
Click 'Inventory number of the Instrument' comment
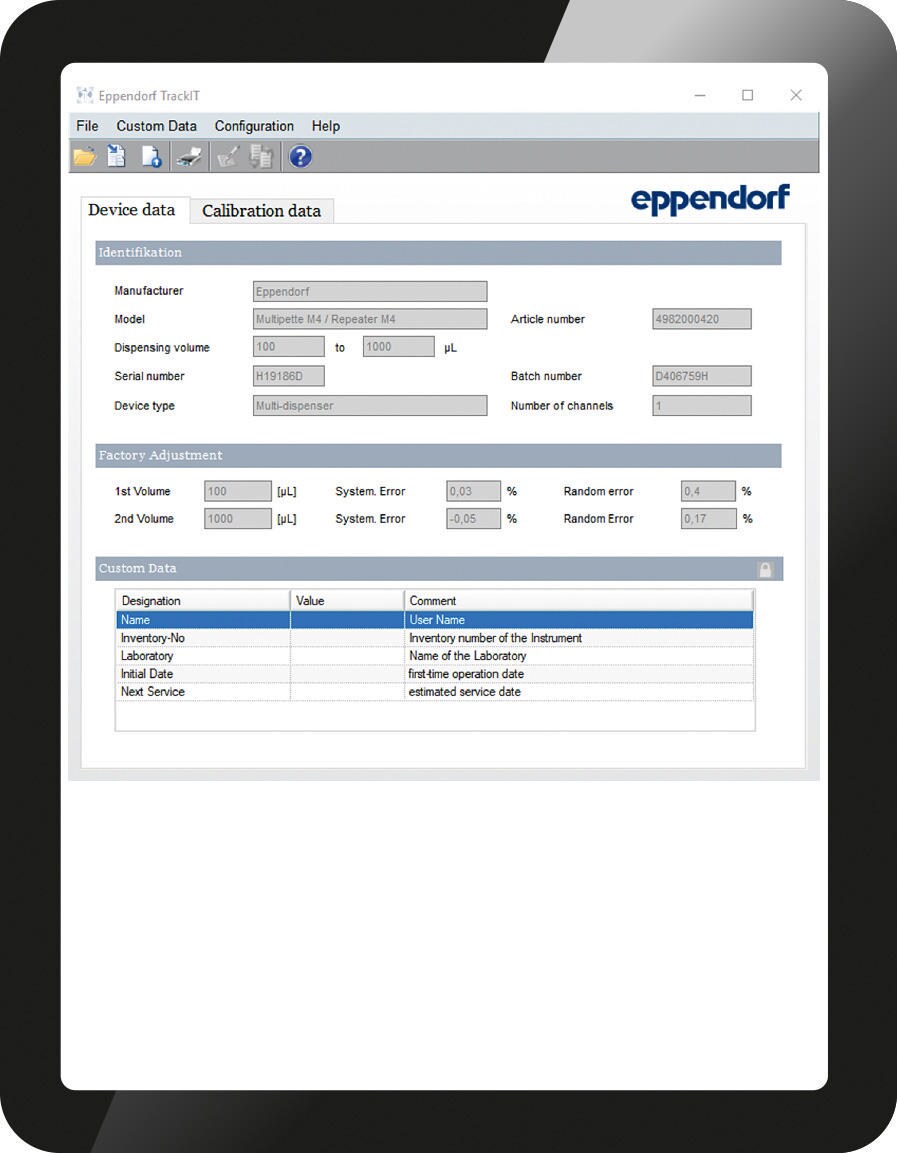pyautogui.click(x=579, y=638)
